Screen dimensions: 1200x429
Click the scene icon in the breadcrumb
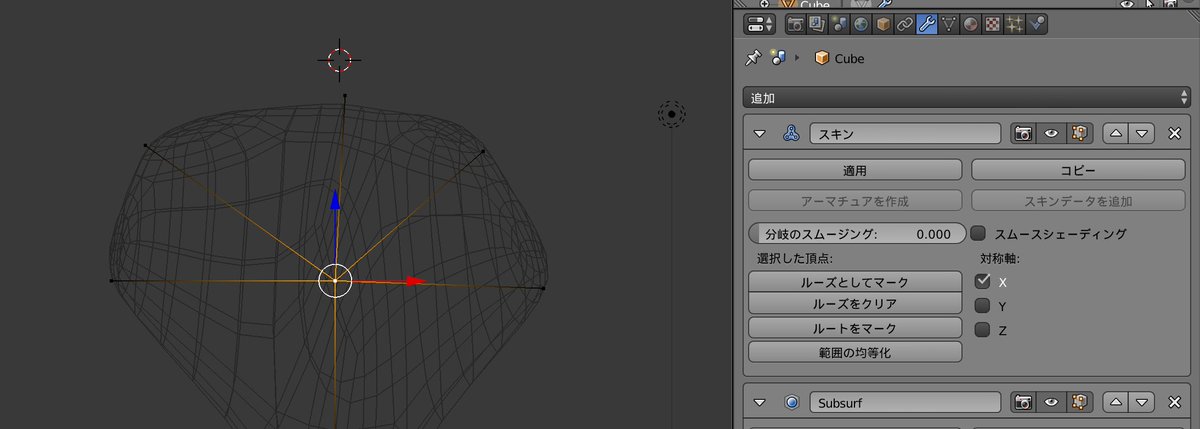pos(778,58)
